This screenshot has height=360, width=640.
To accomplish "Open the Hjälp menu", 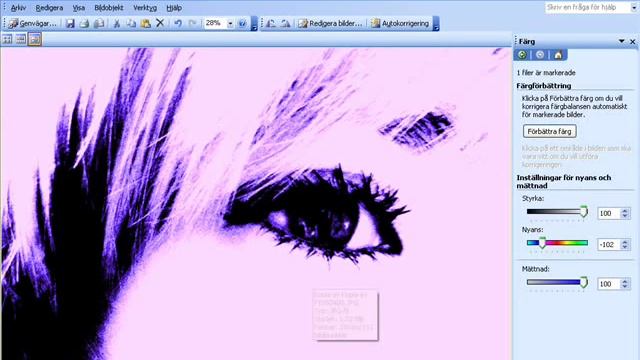I will point(174,8).
